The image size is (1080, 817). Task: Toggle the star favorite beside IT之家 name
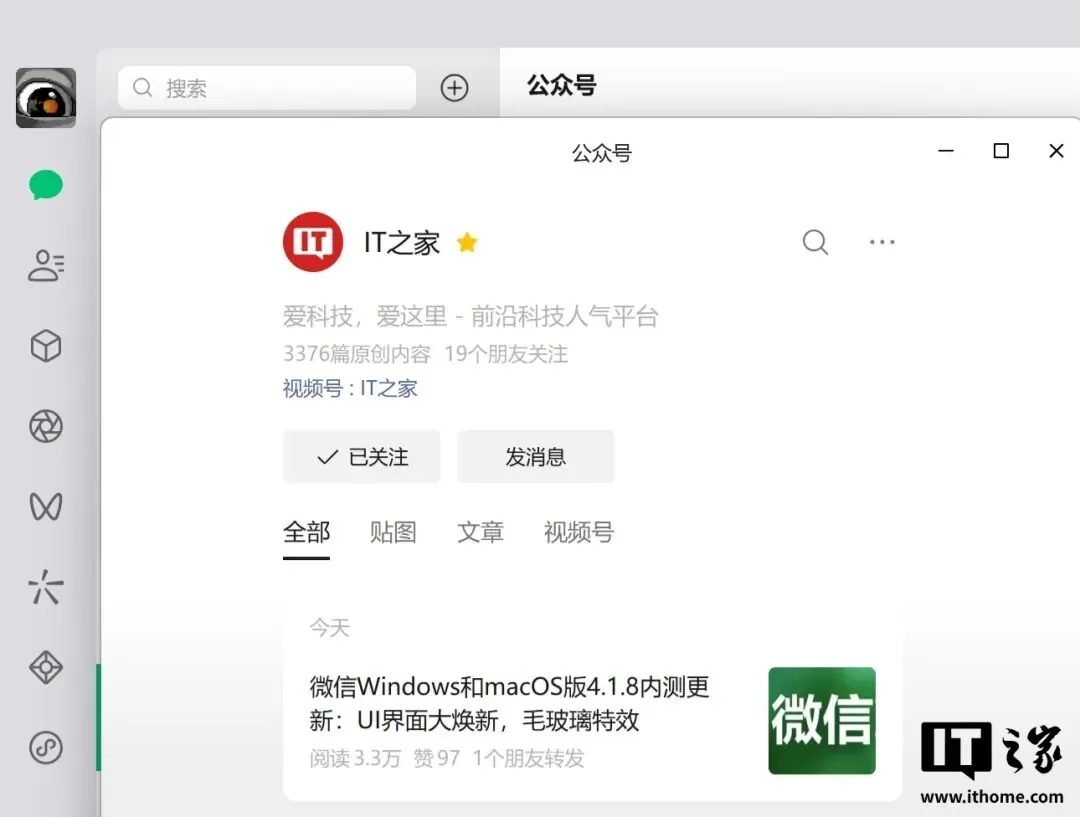tap(467, 242)
